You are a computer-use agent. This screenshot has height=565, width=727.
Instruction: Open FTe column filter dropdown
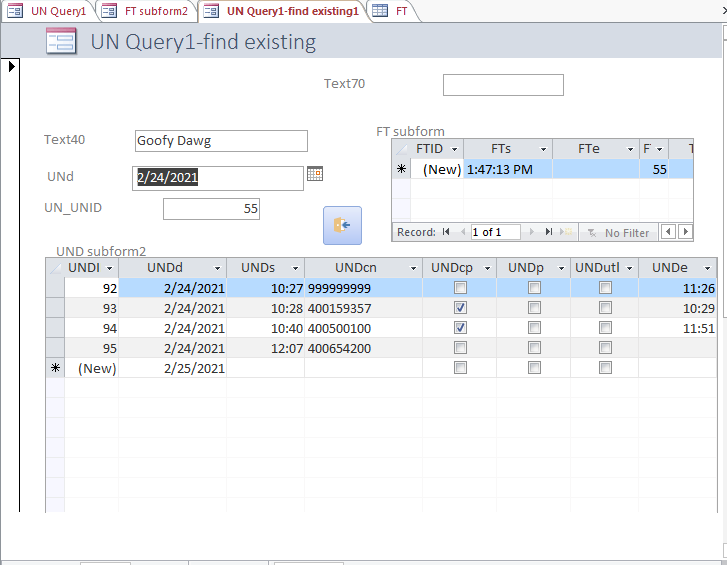[x=630, y=149]
